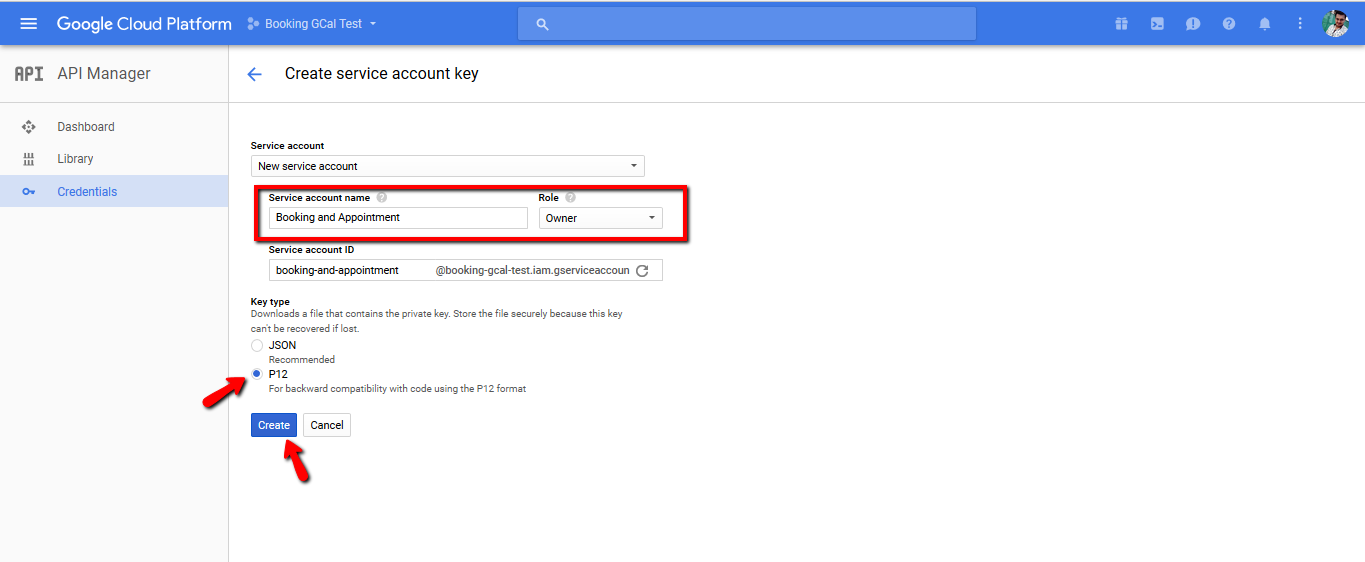1365x562 pixels.
Task: Open the New service account dropdown
Action: (x=447, y=166)
